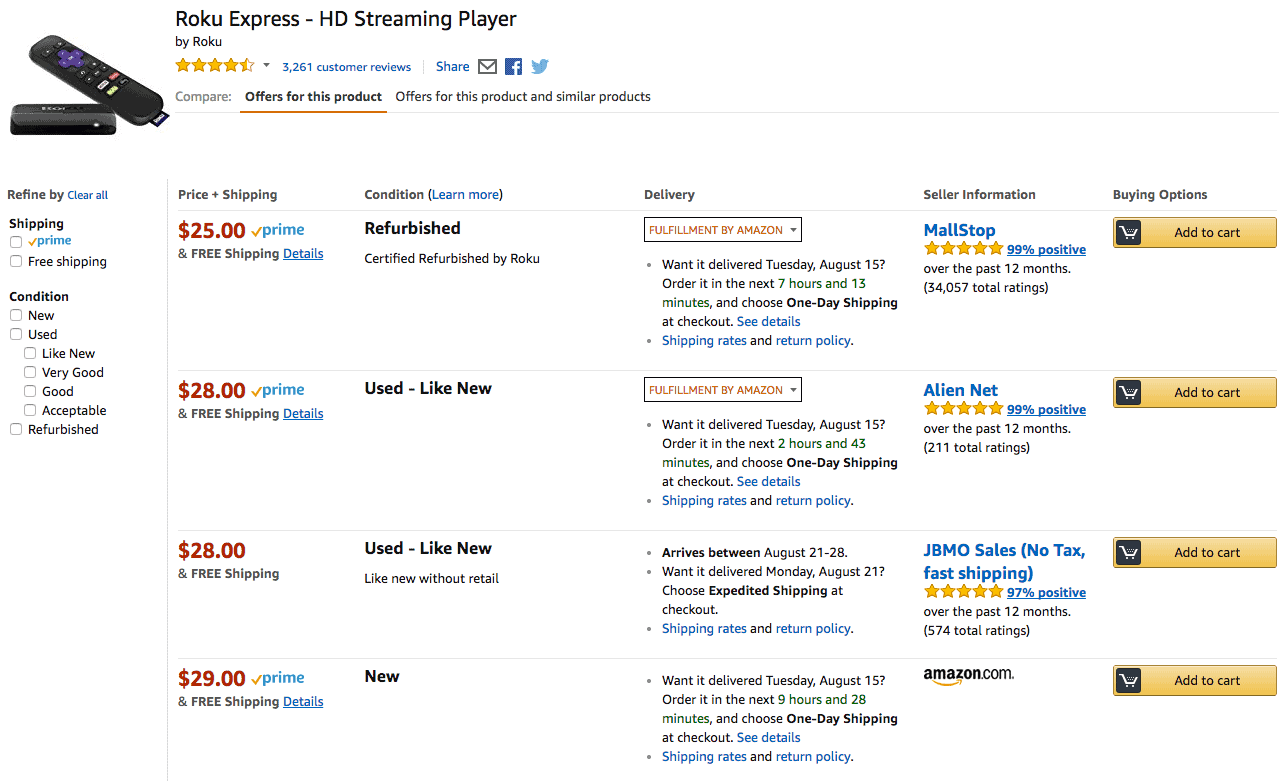This screenshot has width=1285, height=781.
Task: Open the 3,261 customer reviews link
Action: coord(346,66)
